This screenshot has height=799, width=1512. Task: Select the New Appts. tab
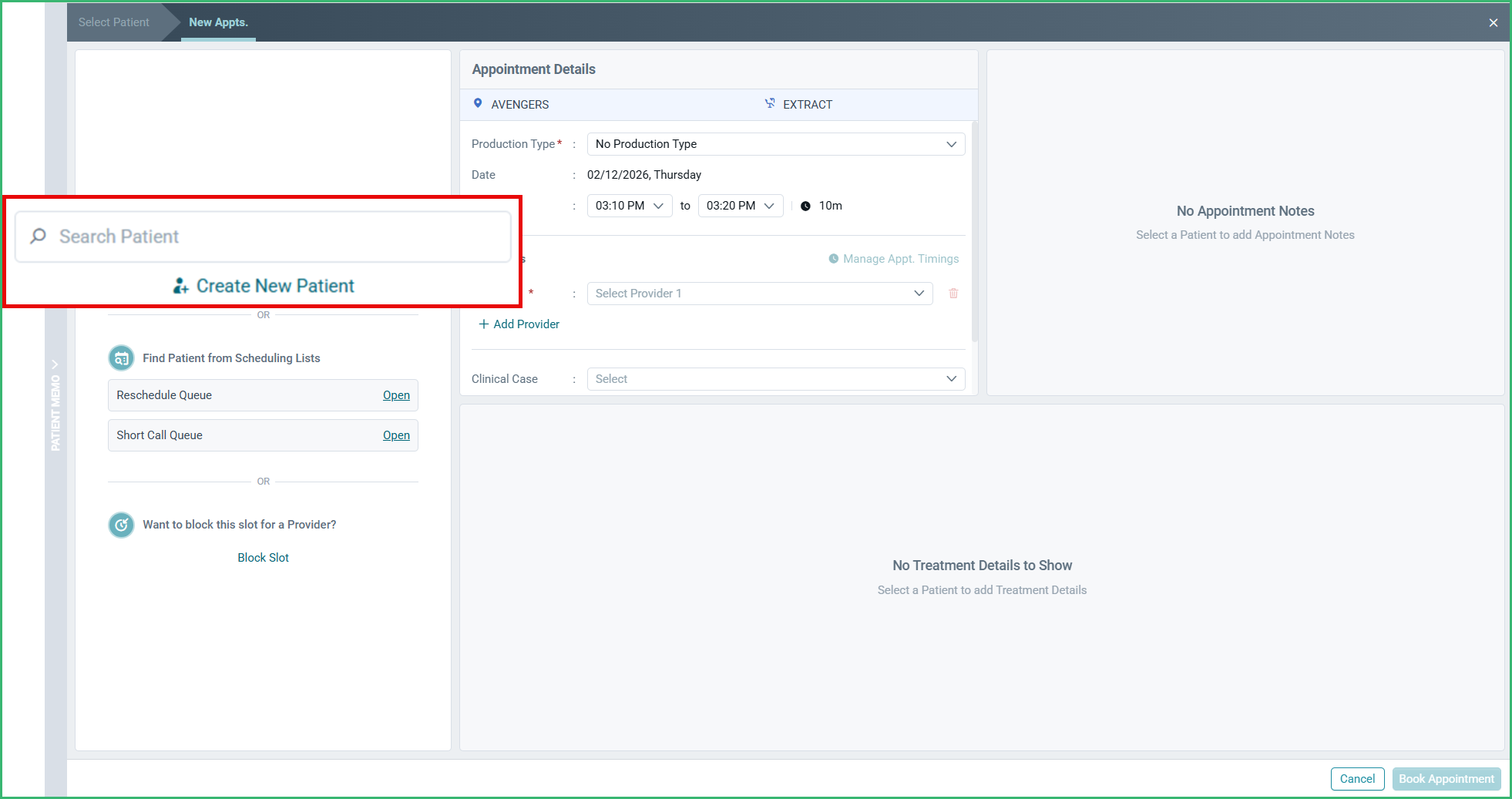click(219, 22)
